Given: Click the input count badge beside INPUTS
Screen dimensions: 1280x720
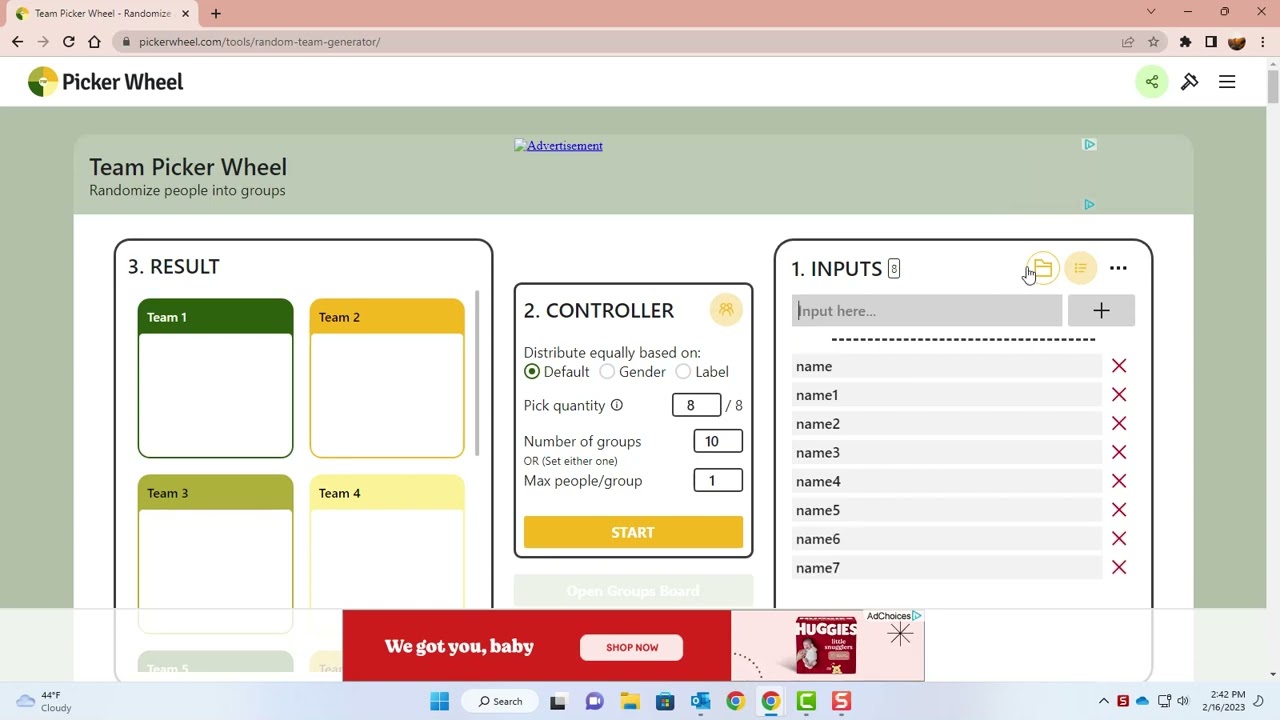Looking at the screenshot, I should [x=894, y=268].
